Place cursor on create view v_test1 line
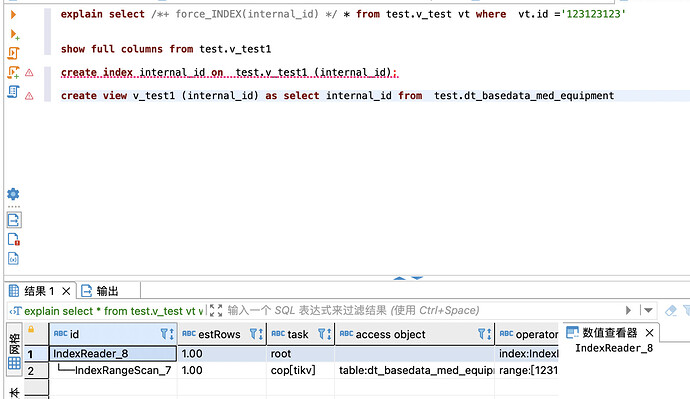The width and height of the screenshot is (690, 399). coord(337,95)
